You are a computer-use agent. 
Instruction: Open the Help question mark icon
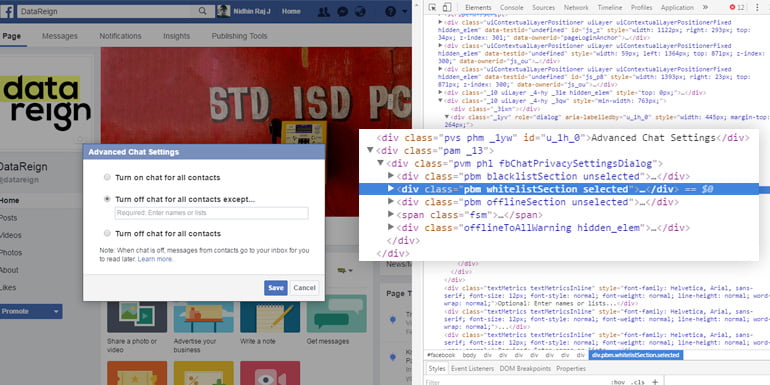tap(390, 11)
